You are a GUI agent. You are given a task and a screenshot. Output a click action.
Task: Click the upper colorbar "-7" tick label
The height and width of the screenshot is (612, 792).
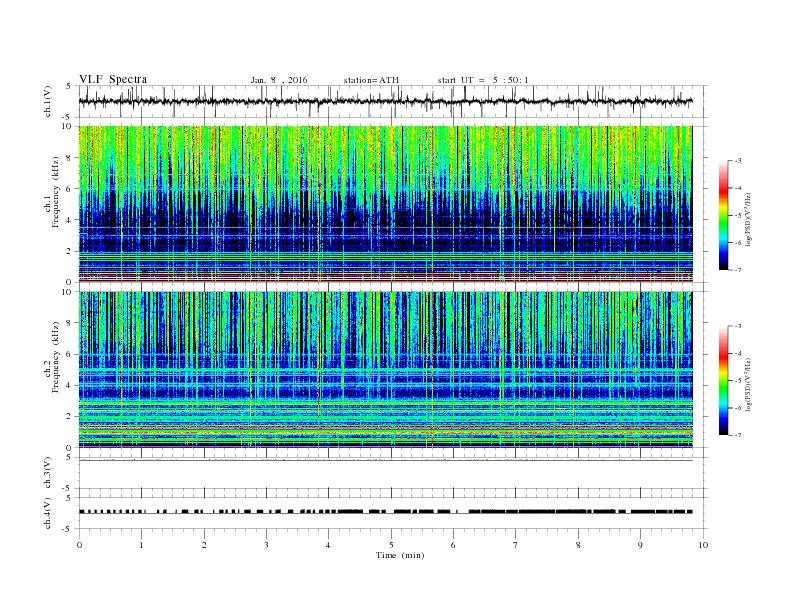[x=738, y=270]
